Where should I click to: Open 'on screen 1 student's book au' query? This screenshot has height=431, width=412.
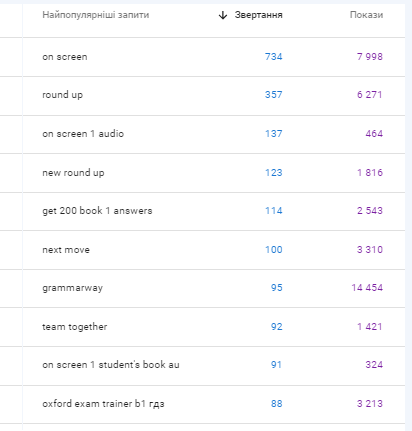[x=111, y=365]
